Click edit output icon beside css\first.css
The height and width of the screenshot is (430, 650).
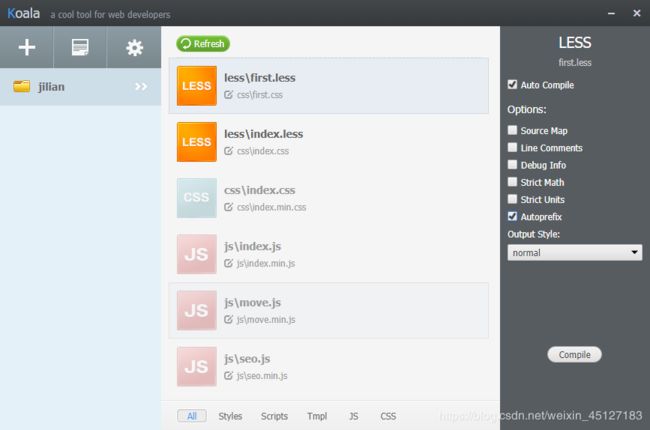(x=228, y=95)
